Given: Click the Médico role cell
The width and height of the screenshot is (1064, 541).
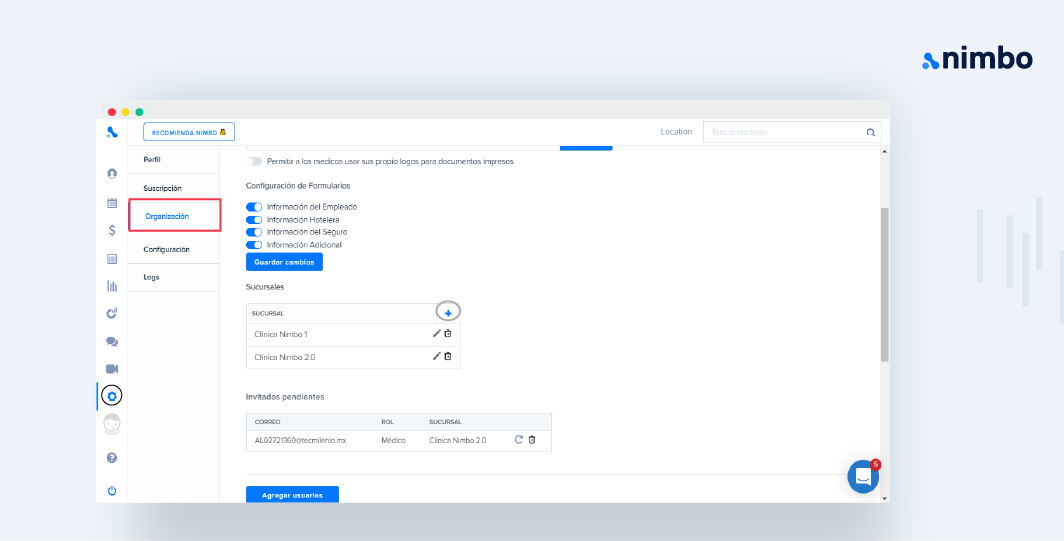Looking at the screenshot, I should point(394,440).
